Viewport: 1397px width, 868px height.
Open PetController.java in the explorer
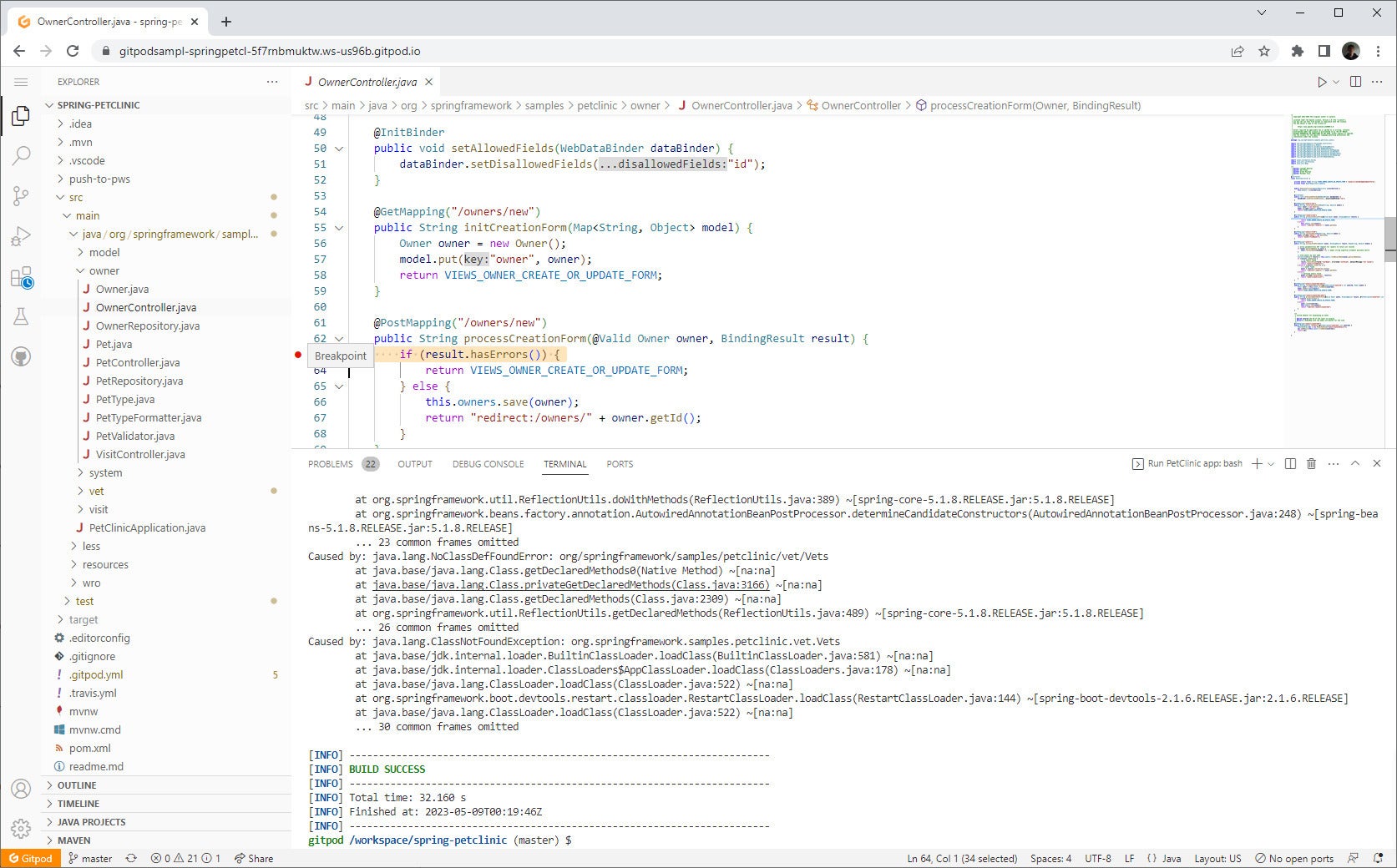pyautogui.click(x=138, y=362)
